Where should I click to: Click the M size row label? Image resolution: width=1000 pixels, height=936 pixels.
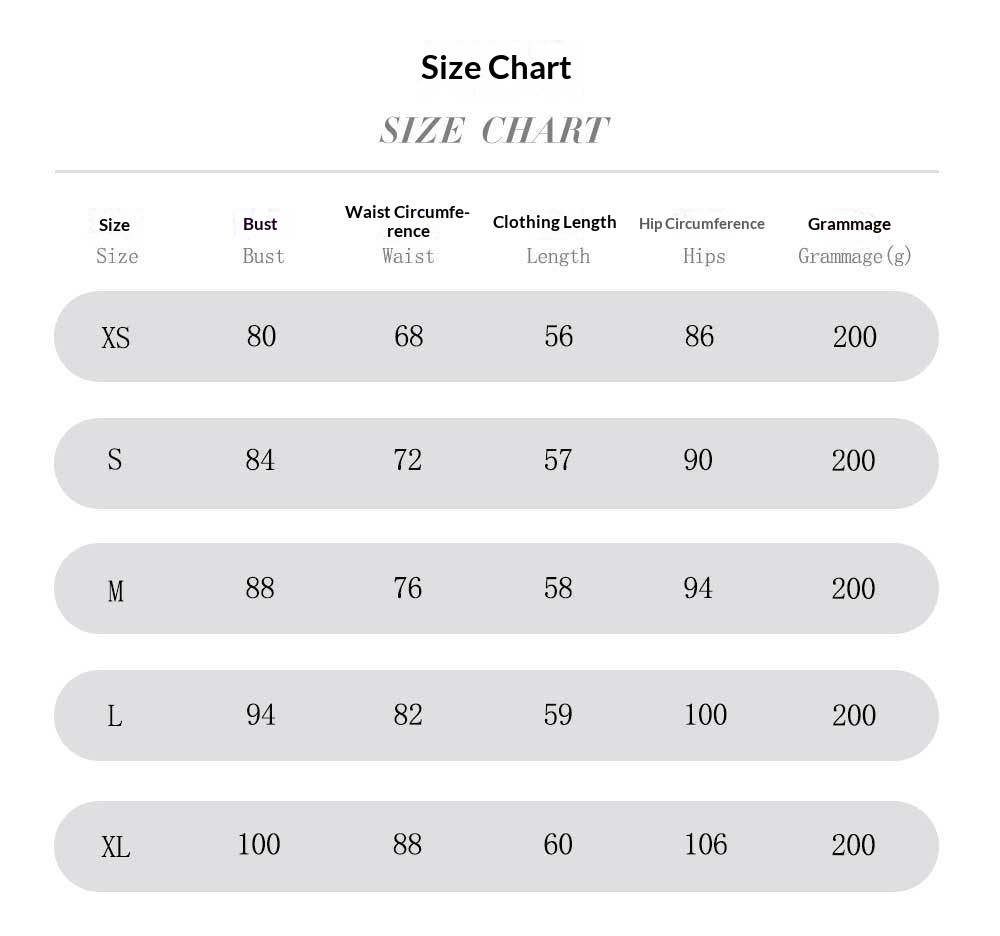[115, 590]
